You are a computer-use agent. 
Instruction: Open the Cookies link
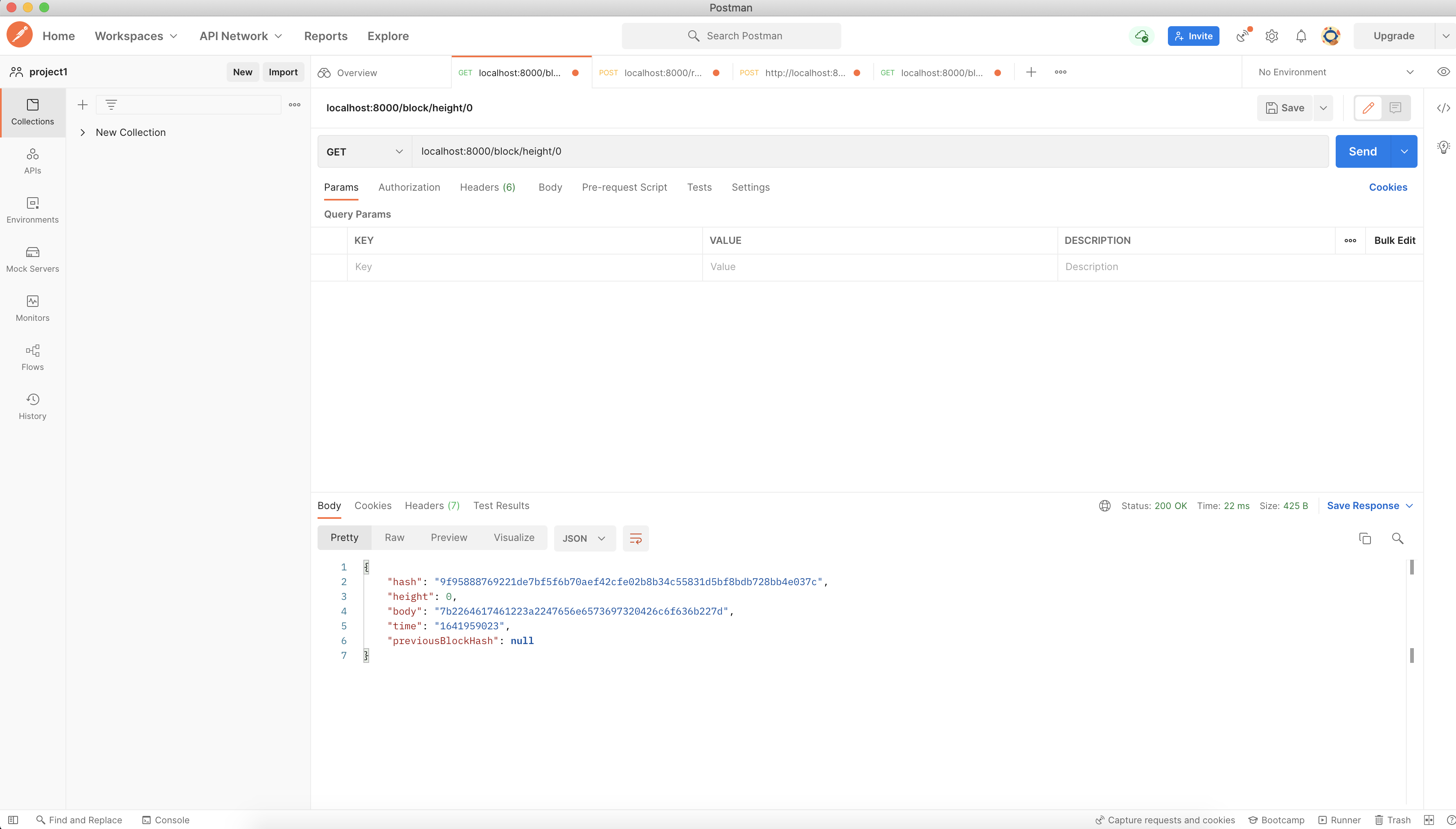coord(1388,187)
